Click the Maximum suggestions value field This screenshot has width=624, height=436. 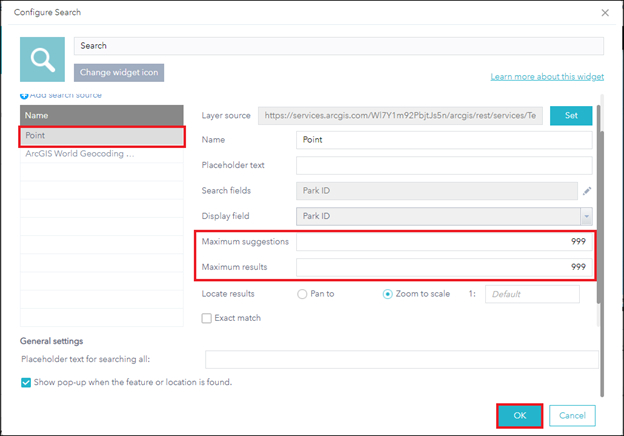coord(444,241)
